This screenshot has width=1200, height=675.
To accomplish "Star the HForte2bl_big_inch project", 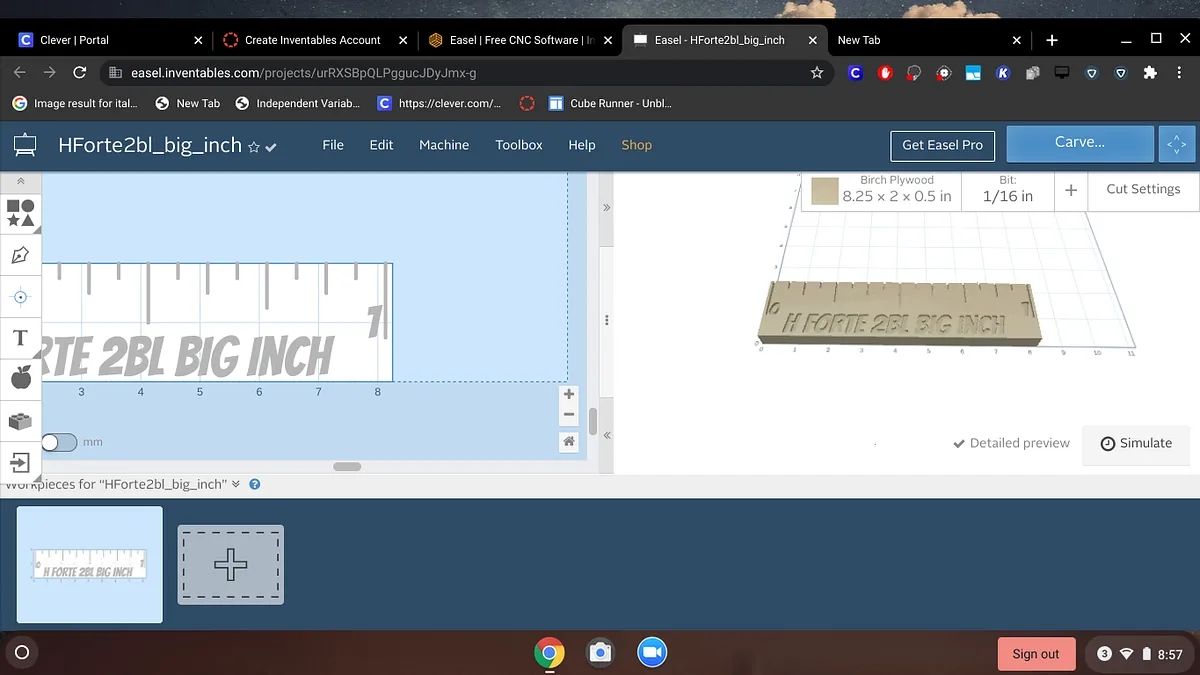I will coord(254,147).
